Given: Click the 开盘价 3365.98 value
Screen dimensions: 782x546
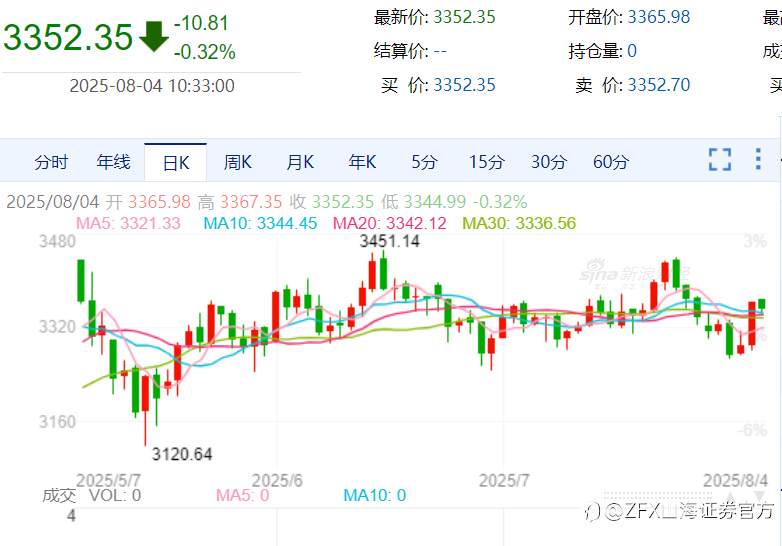Looking at the screenshot, I should coord(658,17).
